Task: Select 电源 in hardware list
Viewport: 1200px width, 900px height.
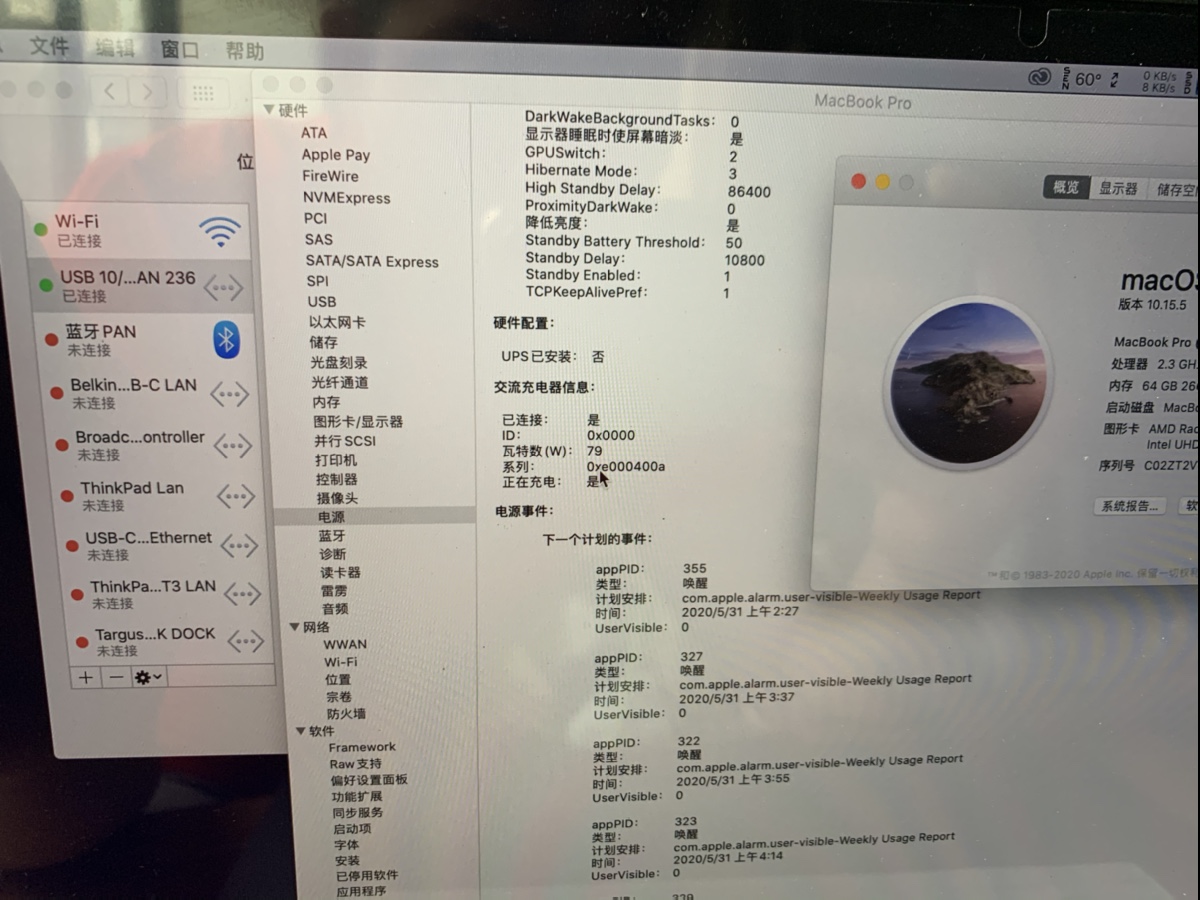Action: [331, 516]
